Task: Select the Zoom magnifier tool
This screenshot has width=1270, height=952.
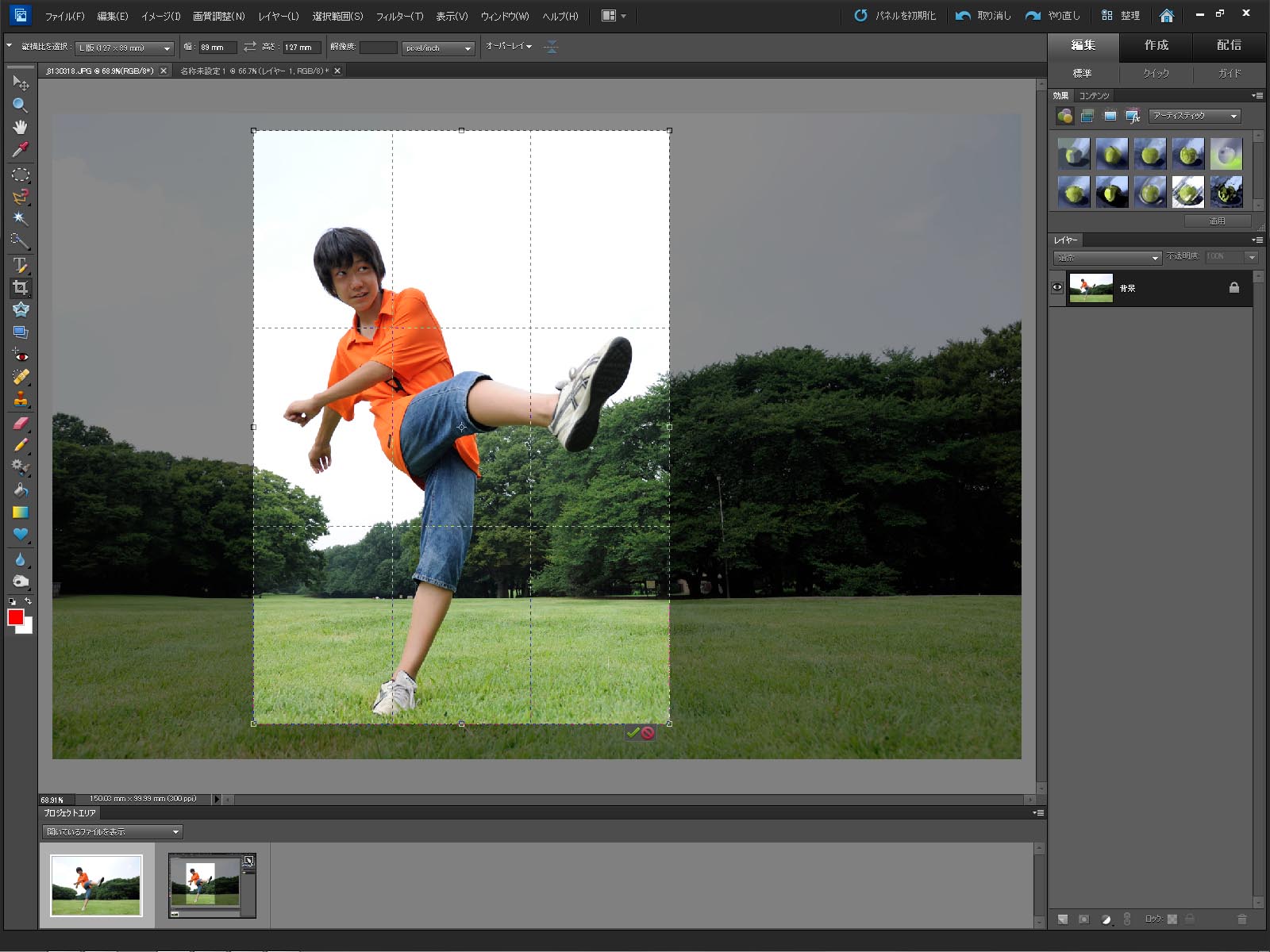Action: pyautogui.click(x=20, y=105)
